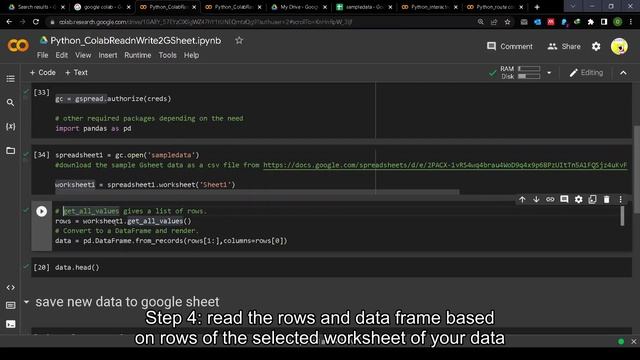Image resolution: width=640 pixels, height=360 pixels.
Task: Open more cell actions menu
Action: pyautogui.click(x=620, y=199)
